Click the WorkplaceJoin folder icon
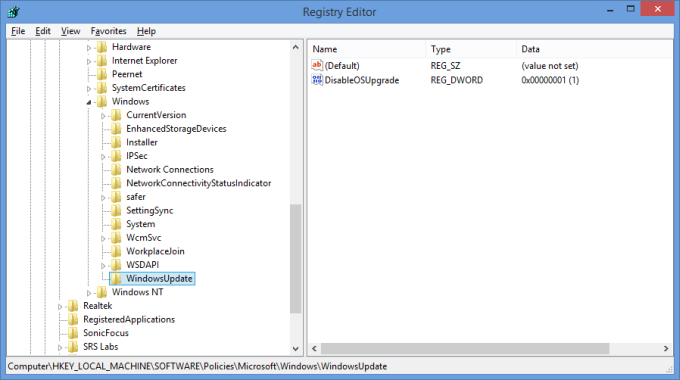The width and height of the screenshot is (680, 380). [116, 251]
